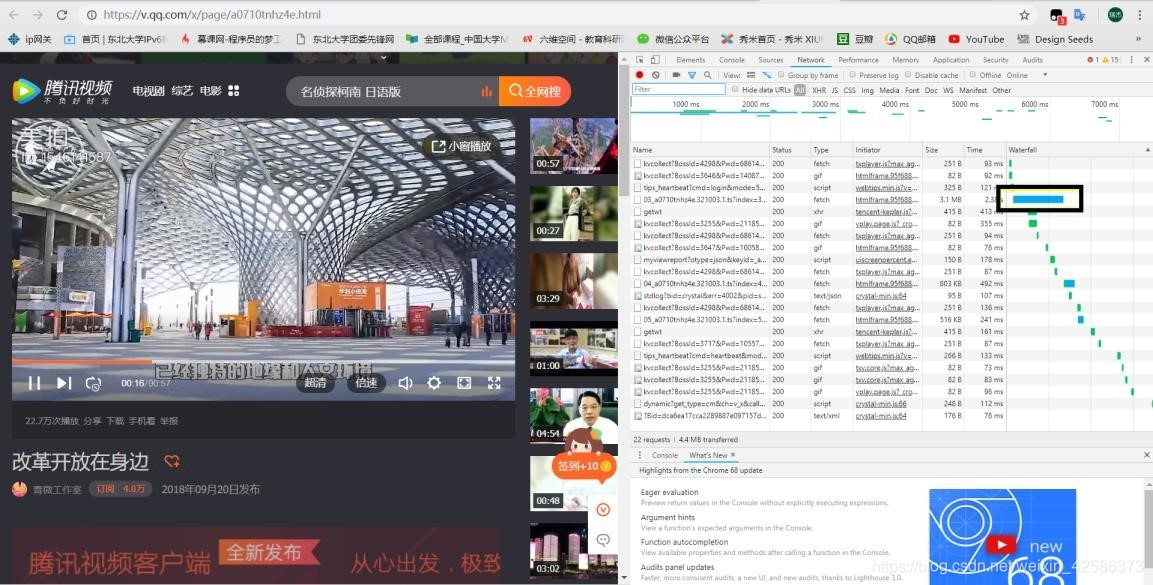The height and width of the screenshot is (585, 1153).
Task: Select the large request rows view icon
Action: 751,75
